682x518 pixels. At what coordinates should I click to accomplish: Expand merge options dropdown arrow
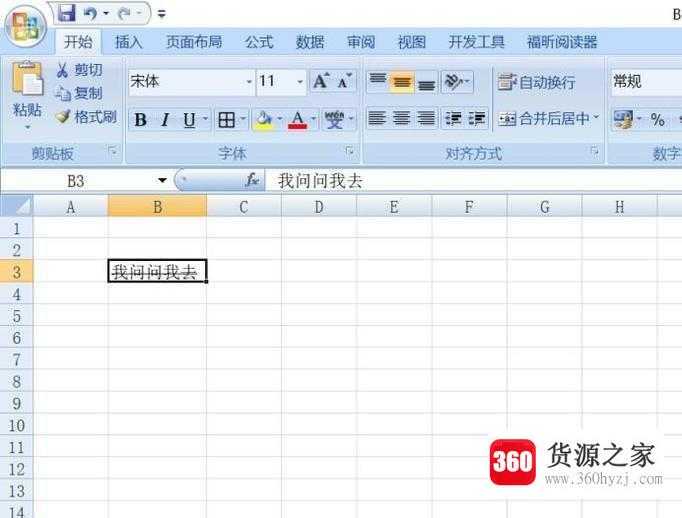coord(596,117)
